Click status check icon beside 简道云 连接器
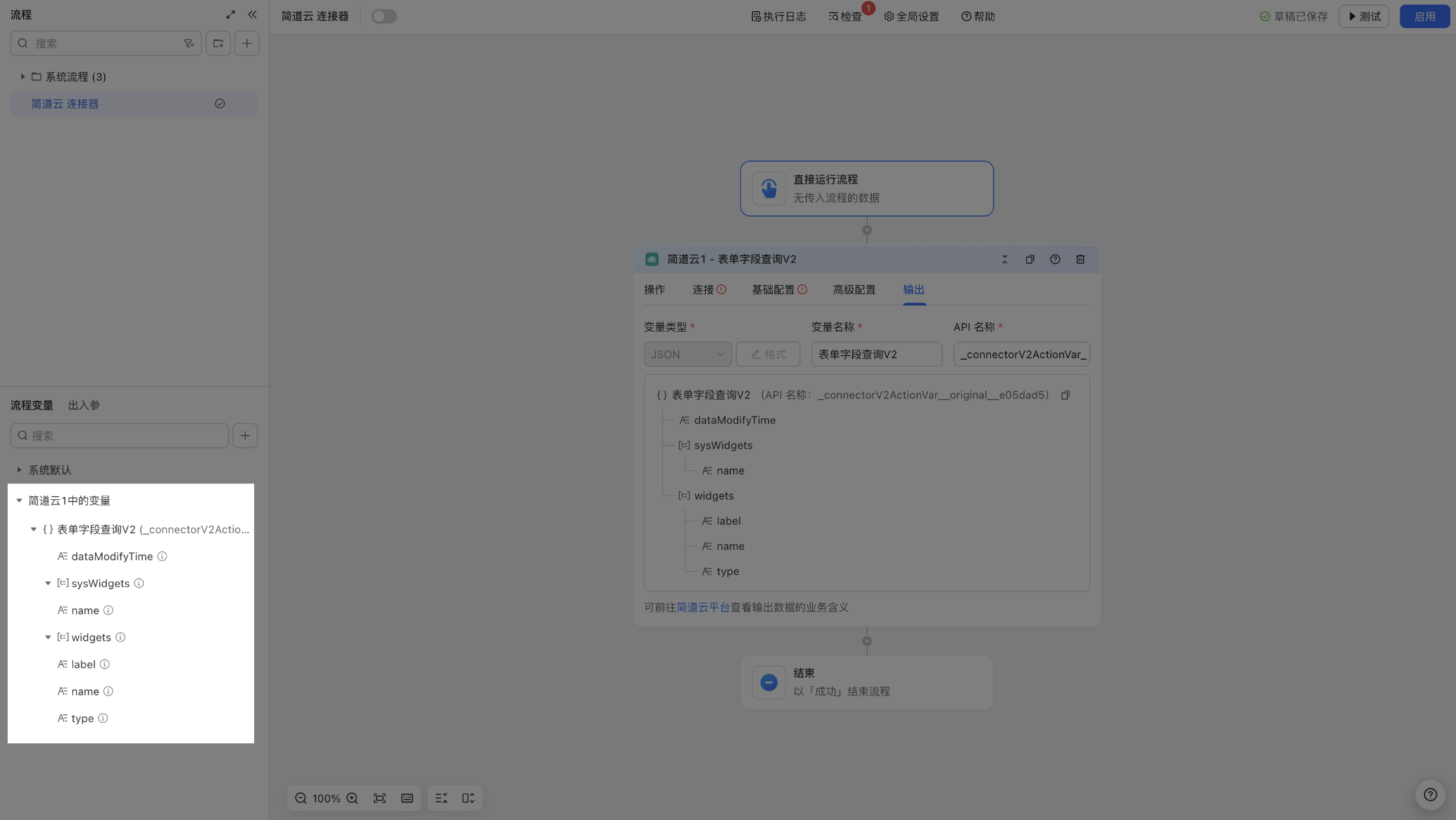1456x820 pixels. point(220,103)
